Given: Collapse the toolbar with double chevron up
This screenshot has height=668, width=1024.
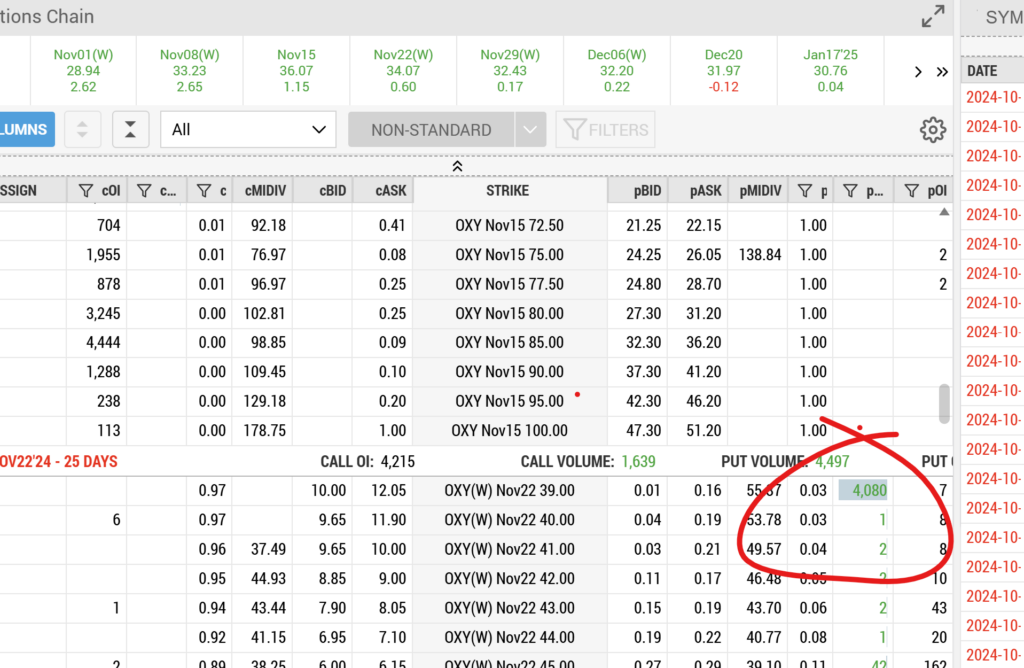Looking at the screenshot, I should point(457,167).
